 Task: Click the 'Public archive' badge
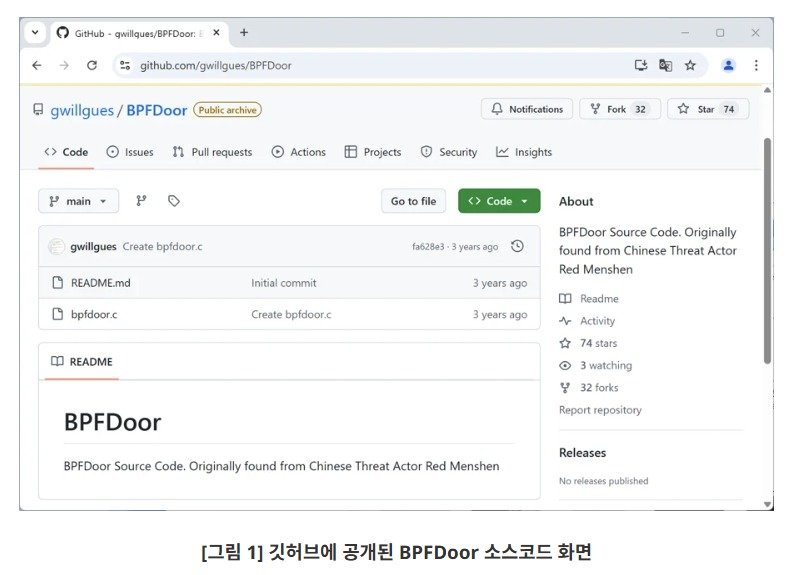click(228, 110)
